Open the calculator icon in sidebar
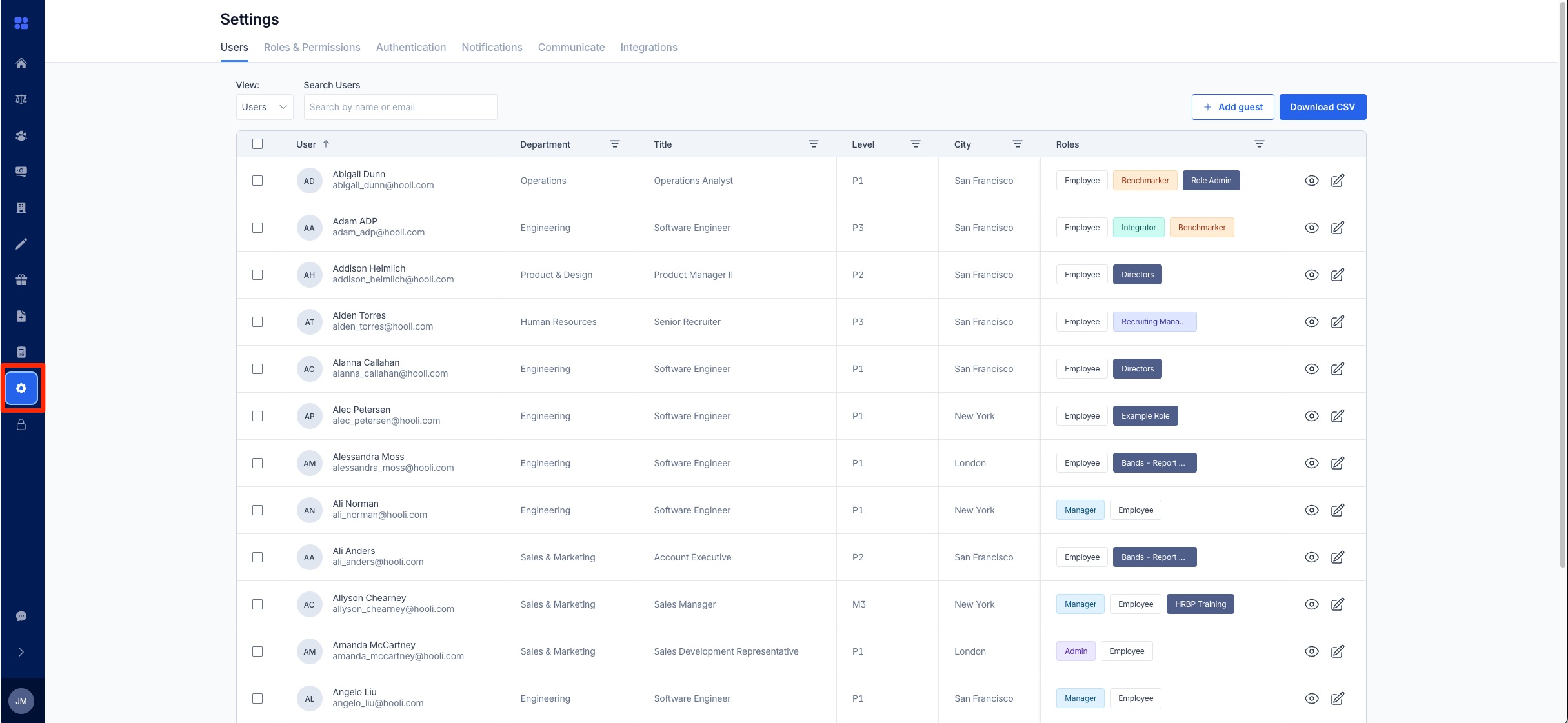This screenshot has width=1568, height=723. pos(21,352)
